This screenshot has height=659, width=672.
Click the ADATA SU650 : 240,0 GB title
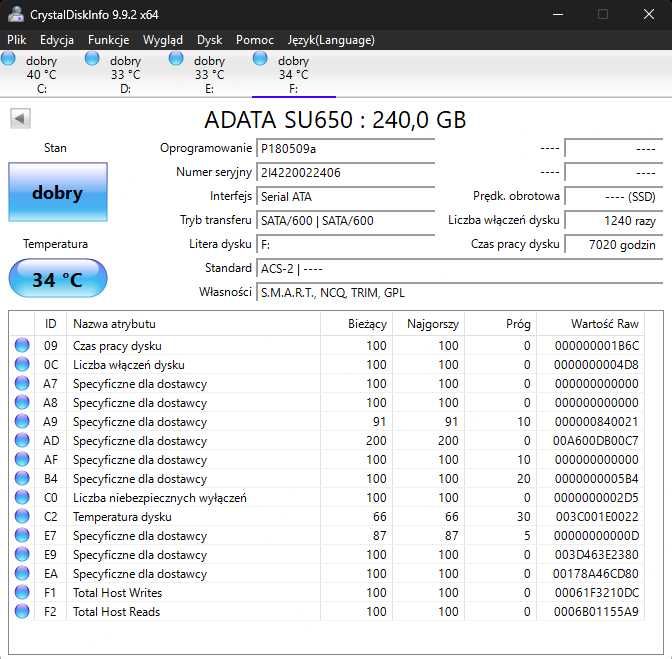click(335, 120)
